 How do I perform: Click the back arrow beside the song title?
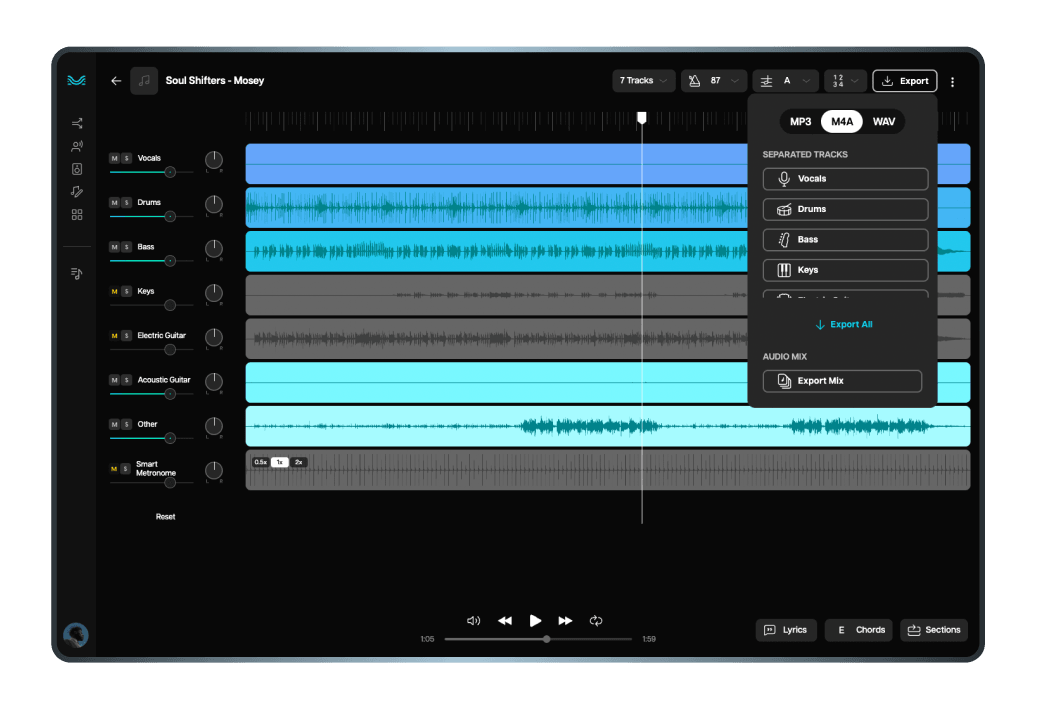[116, 81]
